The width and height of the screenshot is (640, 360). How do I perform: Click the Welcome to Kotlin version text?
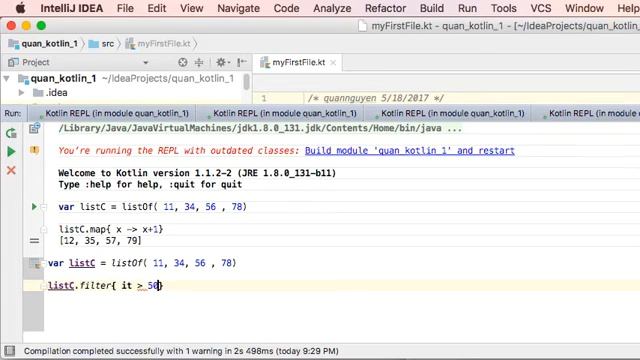pyautogui.click(x=197, y=173)
